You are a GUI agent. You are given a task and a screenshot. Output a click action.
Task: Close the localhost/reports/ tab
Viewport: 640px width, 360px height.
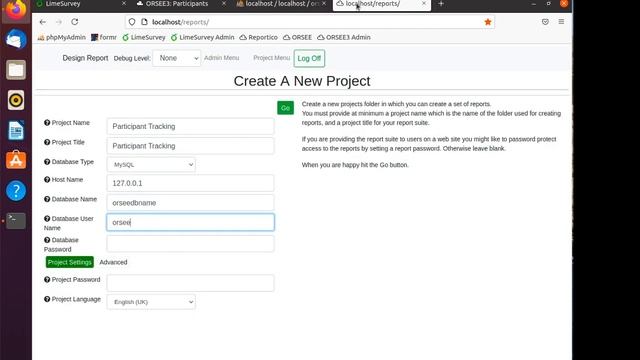[x=424, y=4]
